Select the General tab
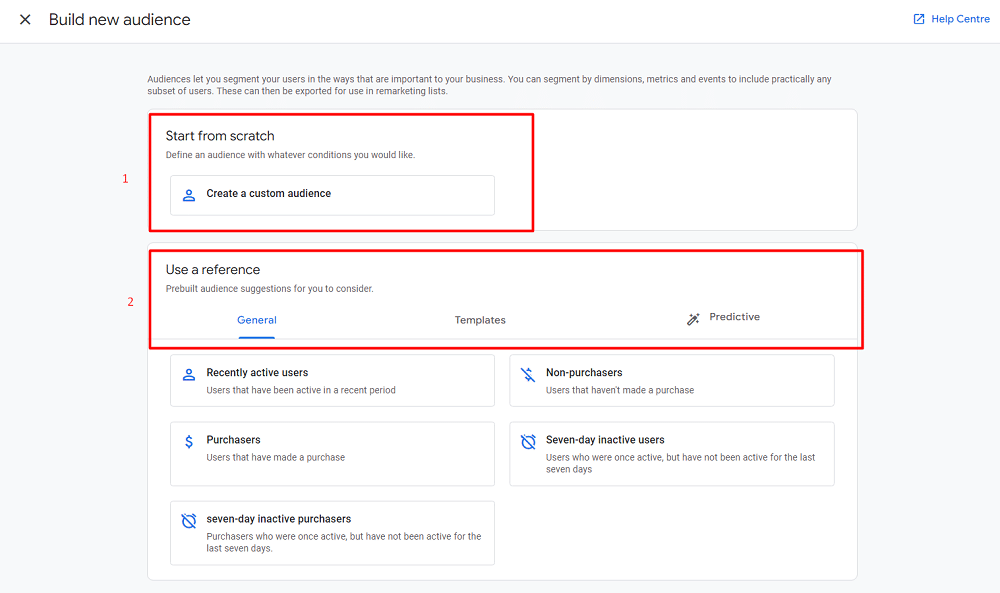Viewport: 1000px width, 593px height. (x=257, y=320)
